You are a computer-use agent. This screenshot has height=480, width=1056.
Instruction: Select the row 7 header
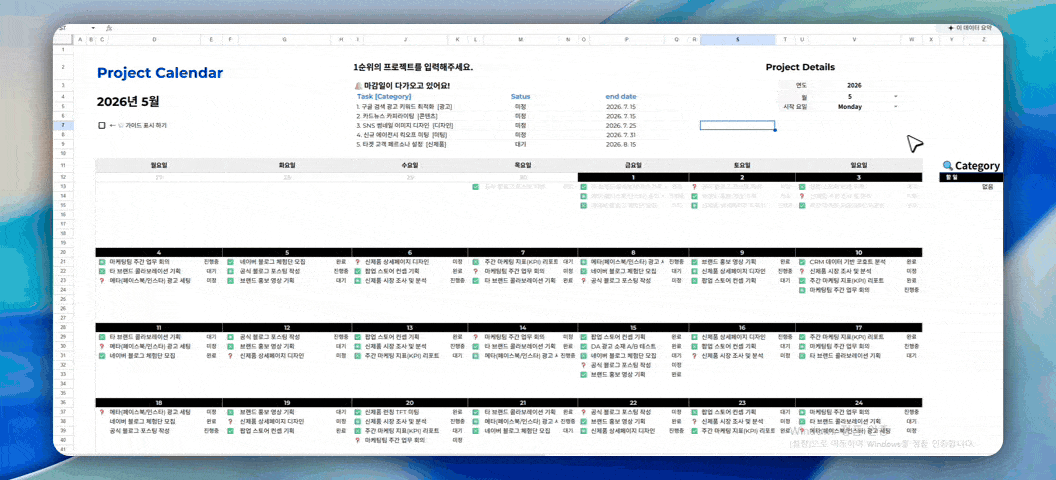(x=63, y=125)
